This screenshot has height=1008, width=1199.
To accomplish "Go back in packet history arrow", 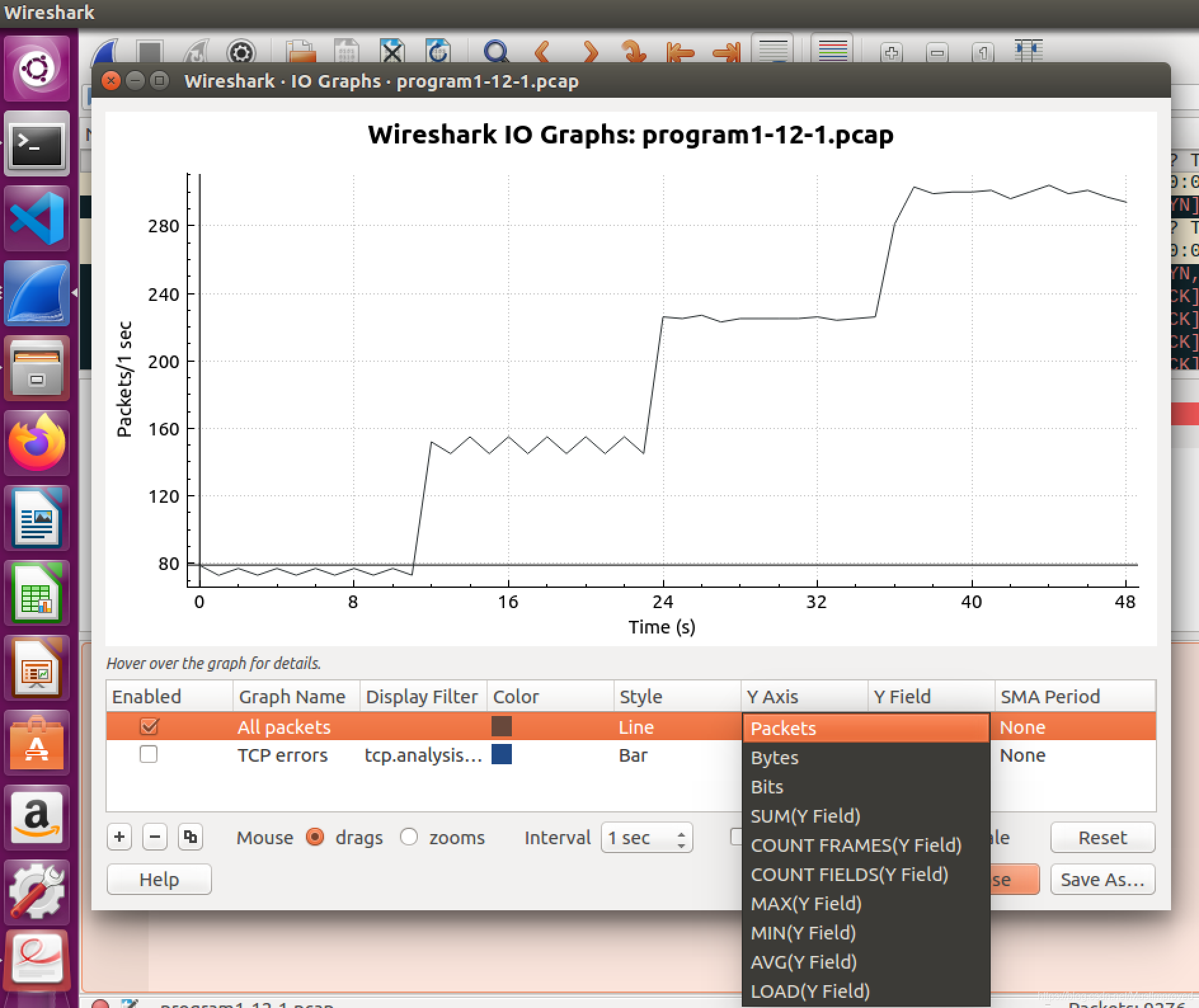I will [542, 51].
